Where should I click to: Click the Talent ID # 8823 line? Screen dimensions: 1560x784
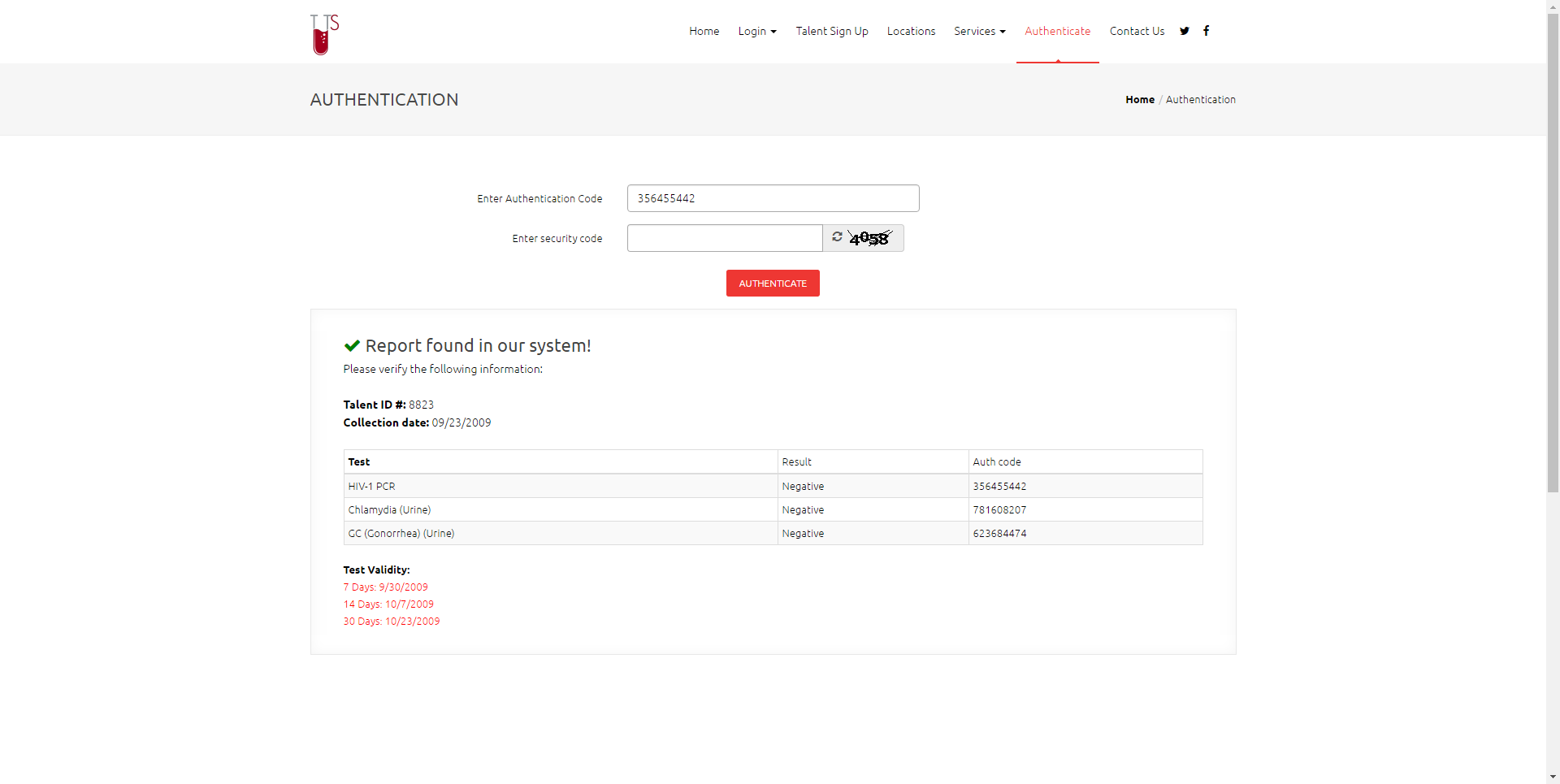point(388,405)
